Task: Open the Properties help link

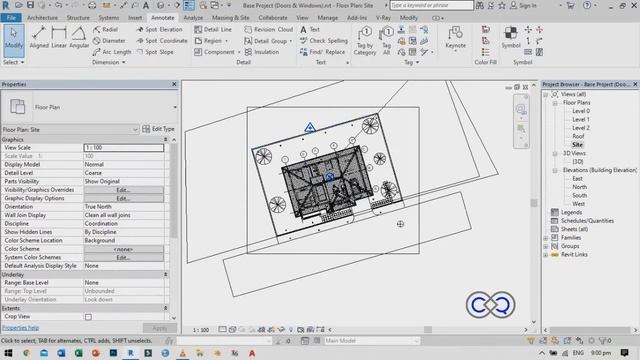Action: tap(20, 328)
